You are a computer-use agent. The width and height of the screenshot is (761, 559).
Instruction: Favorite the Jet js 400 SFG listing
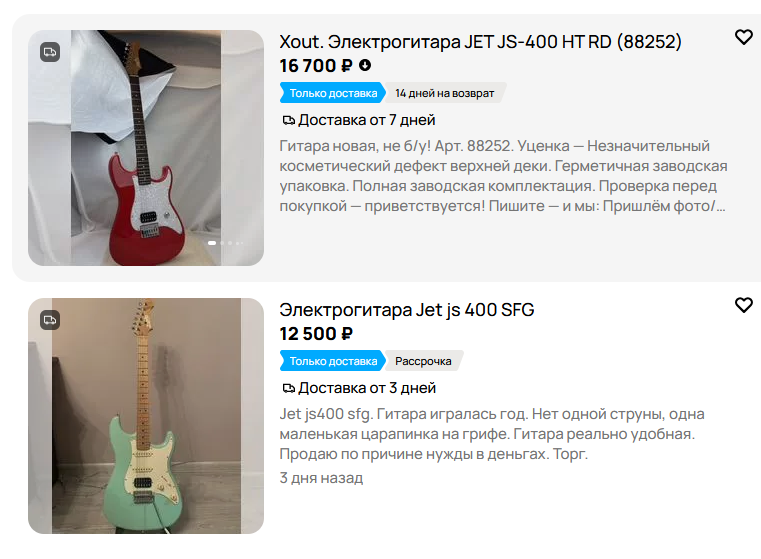(x=743, y=305)
